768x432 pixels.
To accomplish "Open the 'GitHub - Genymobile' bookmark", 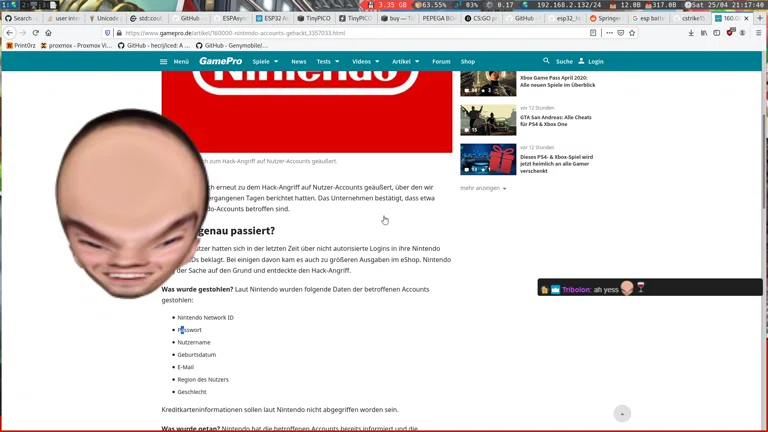I will pos(232,46).
